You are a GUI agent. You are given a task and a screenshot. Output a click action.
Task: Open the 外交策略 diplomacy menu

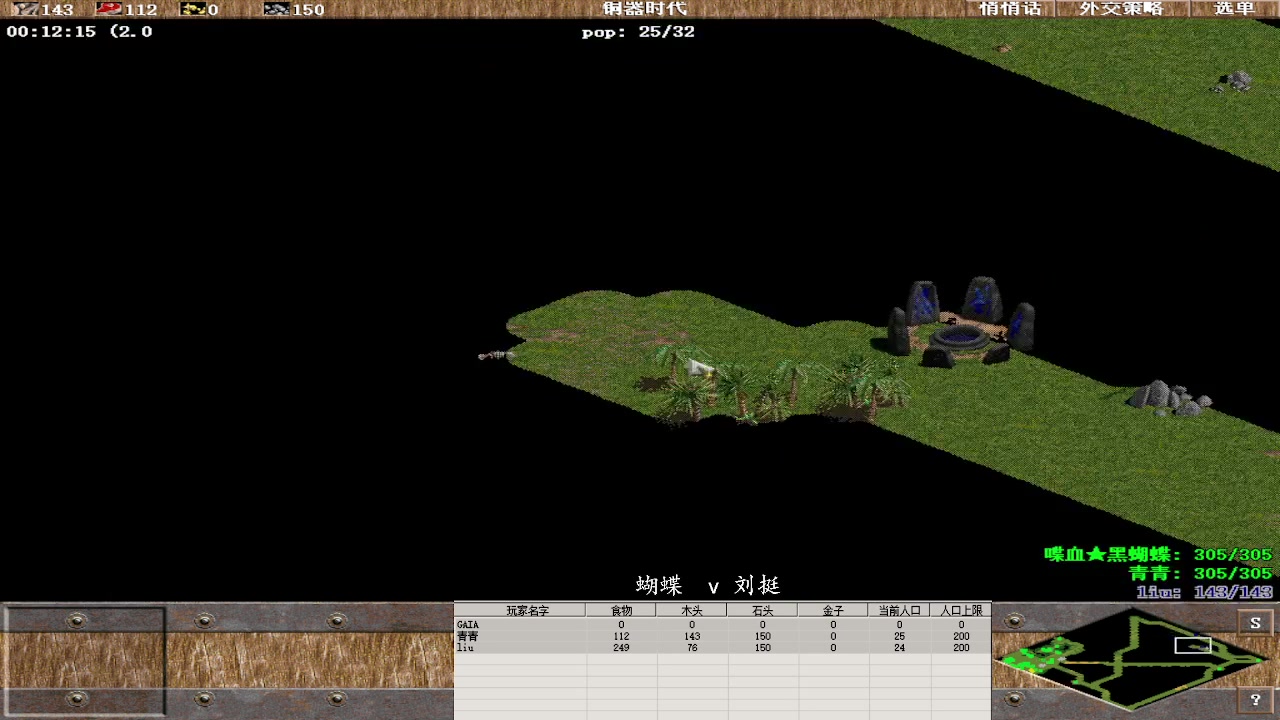[x=1121, y=9]
